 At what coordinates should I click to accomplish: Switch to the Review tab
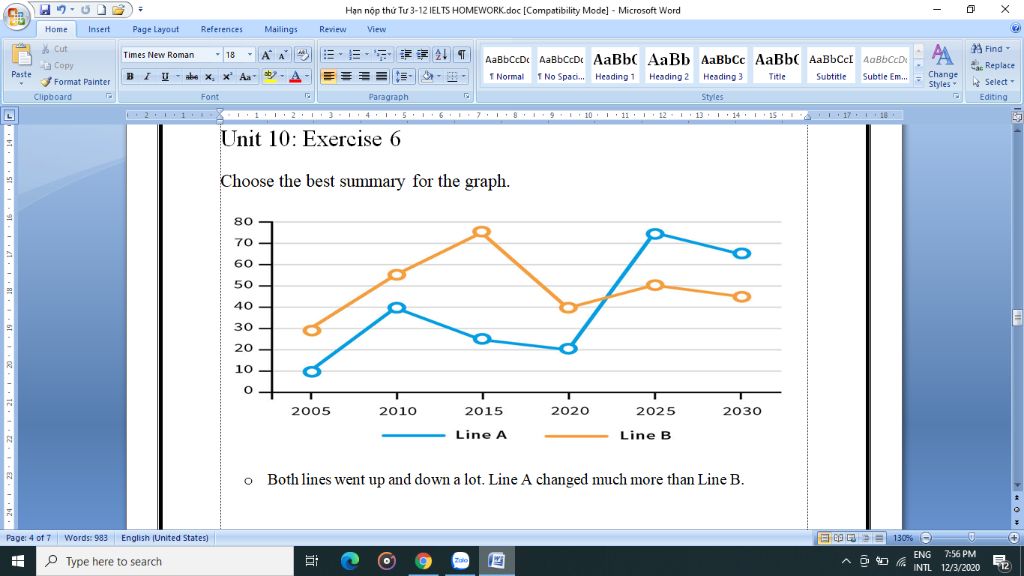[332, 29]
